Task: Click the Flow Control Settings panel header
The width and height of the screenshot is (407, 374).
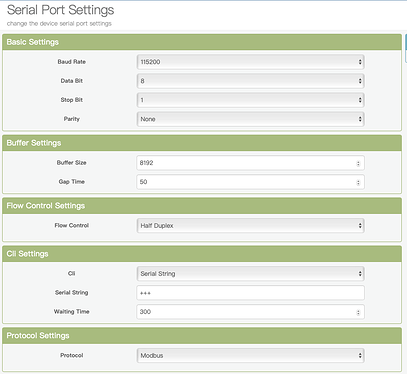Action: click(202, 206)
